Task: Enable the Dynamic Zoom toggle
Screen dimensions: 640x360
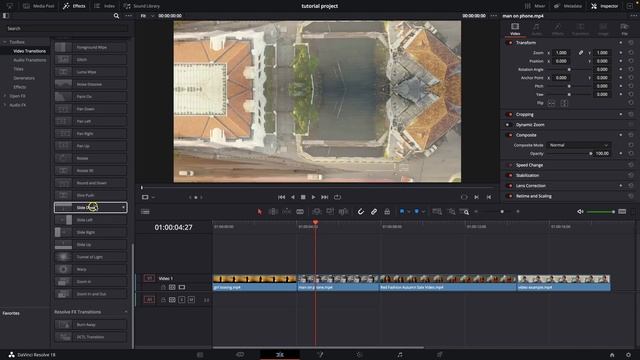Action: tap(509, 124)
